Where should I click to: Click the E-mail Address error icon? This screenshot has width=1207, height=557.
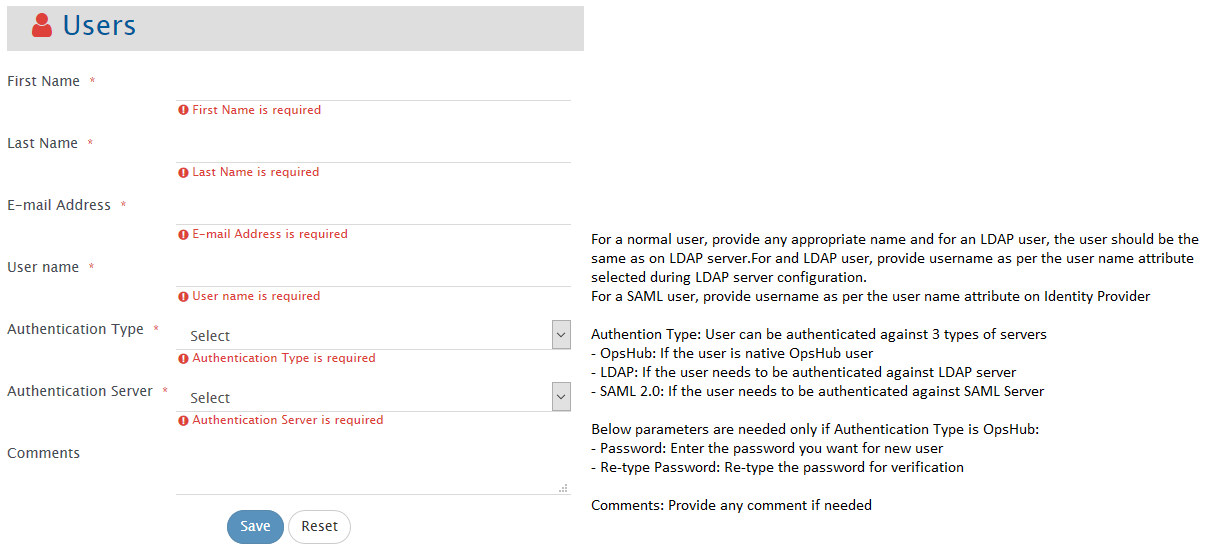click(183, 234)
